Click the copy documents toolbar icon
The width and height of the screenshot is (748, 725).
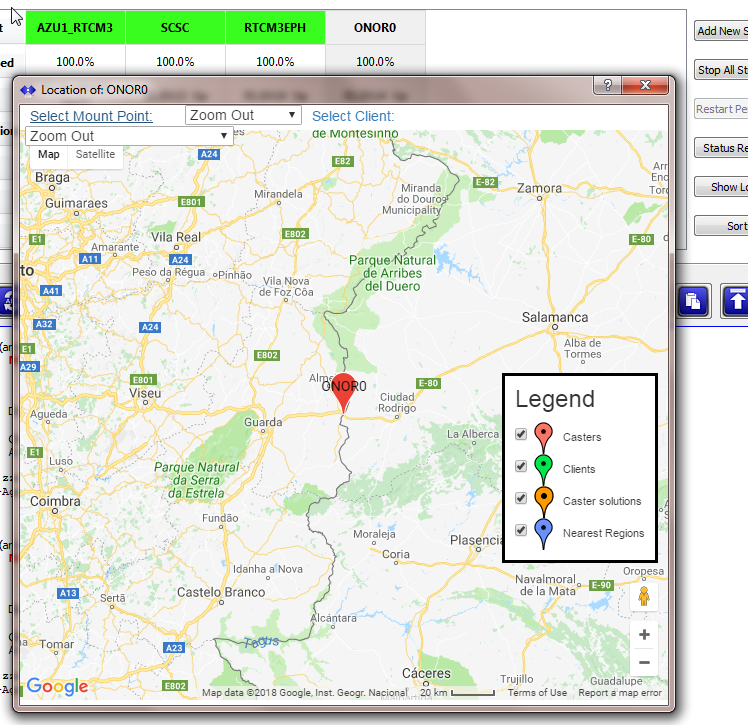click(694, 301)
